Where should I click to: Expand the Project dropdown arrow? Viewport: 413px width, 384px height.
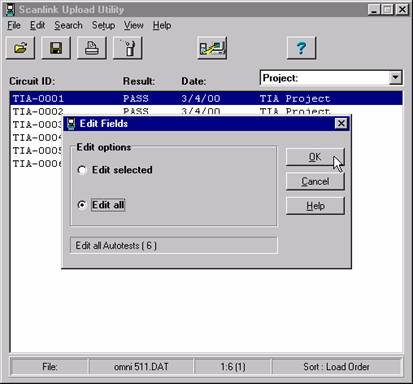pos(395,78)
